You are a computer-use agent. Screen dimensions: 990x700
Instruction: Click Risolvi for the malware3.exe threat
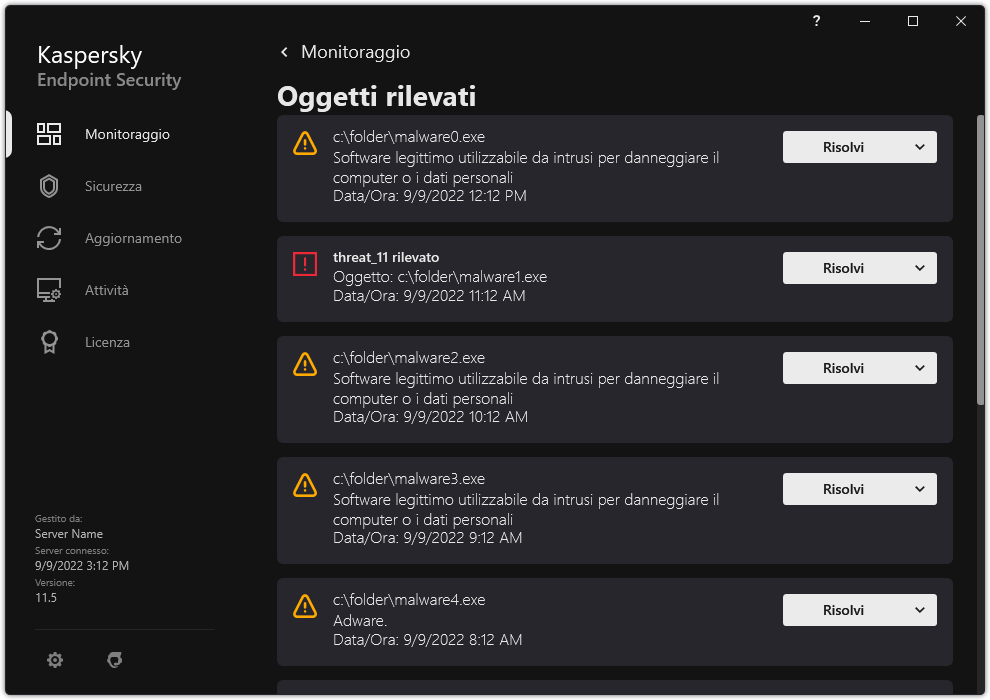(x=844, y=489)
